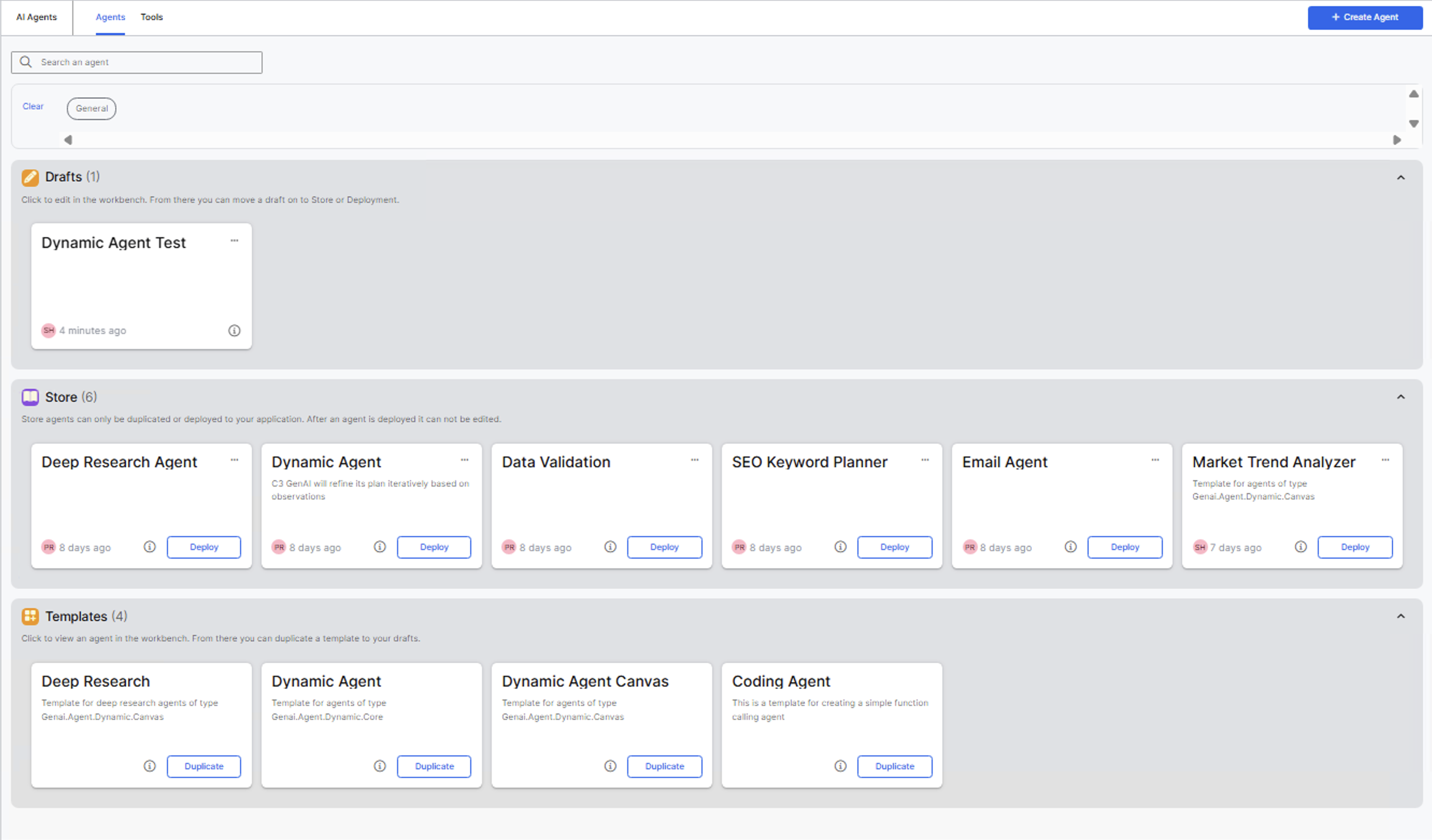
Task: Focus the Search an agent field
Action: tap(137, 62)
